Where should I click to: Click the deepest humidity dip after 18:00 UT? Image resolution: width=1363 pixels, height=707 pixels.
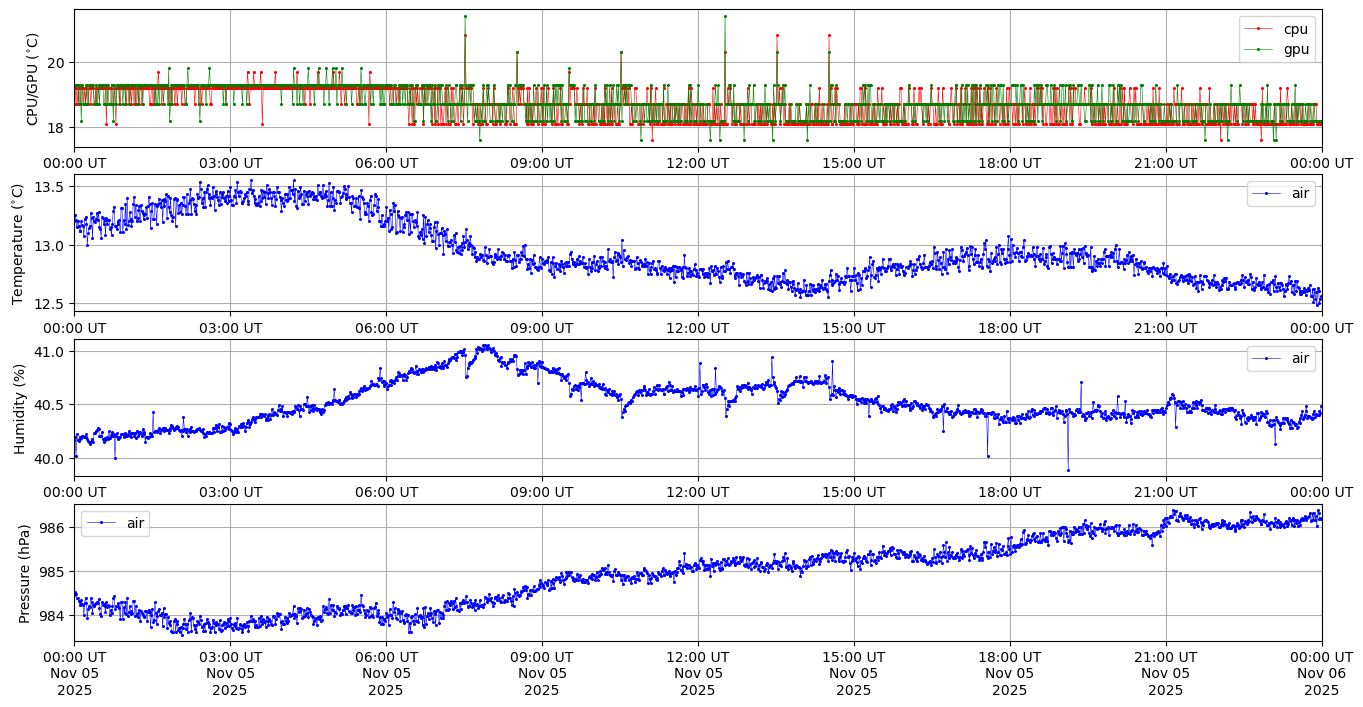(1068, 470)
